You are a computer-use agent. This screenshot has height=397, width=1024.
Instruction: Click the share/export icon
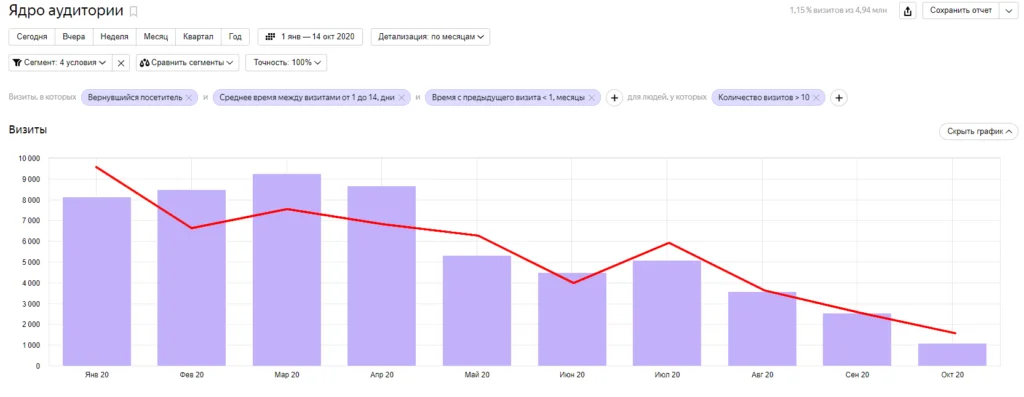[908, 10]
